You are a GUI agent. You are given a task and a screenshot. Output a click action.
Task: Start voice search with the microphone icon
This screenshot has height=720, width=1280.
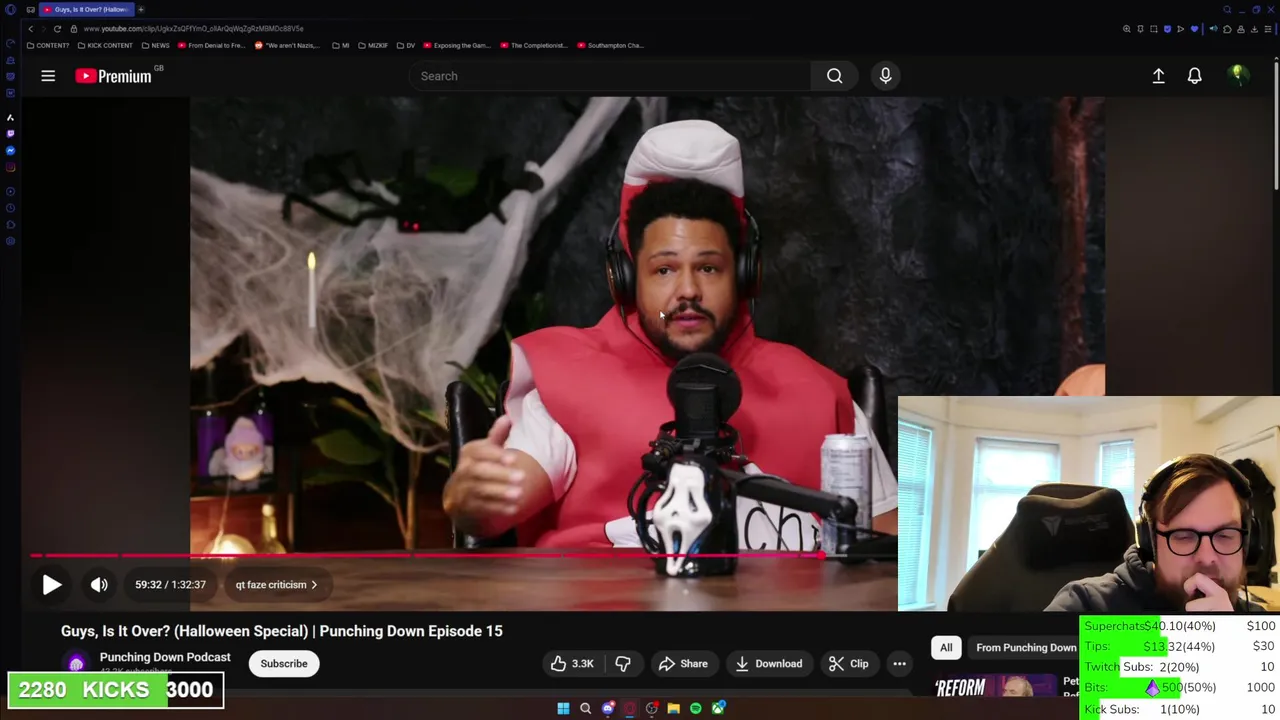point(885,76)
